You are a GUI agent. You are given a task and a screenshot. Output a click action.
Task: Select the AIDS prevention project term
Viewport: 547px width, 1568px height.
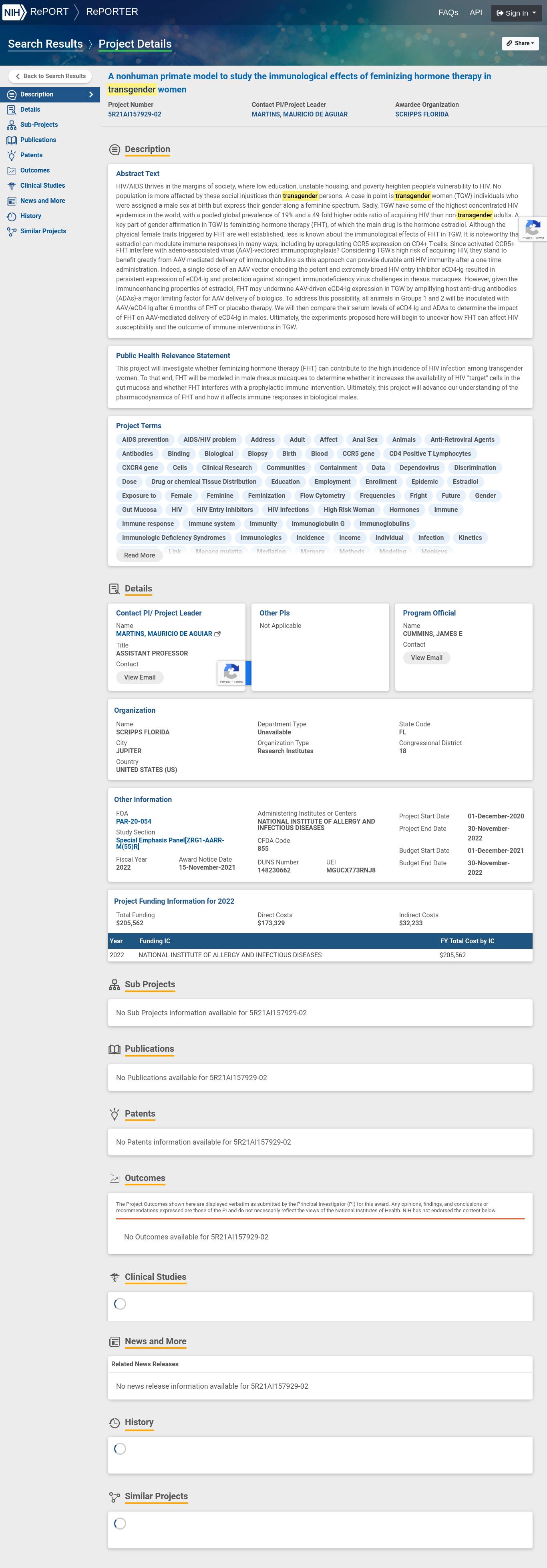[145, 439]
